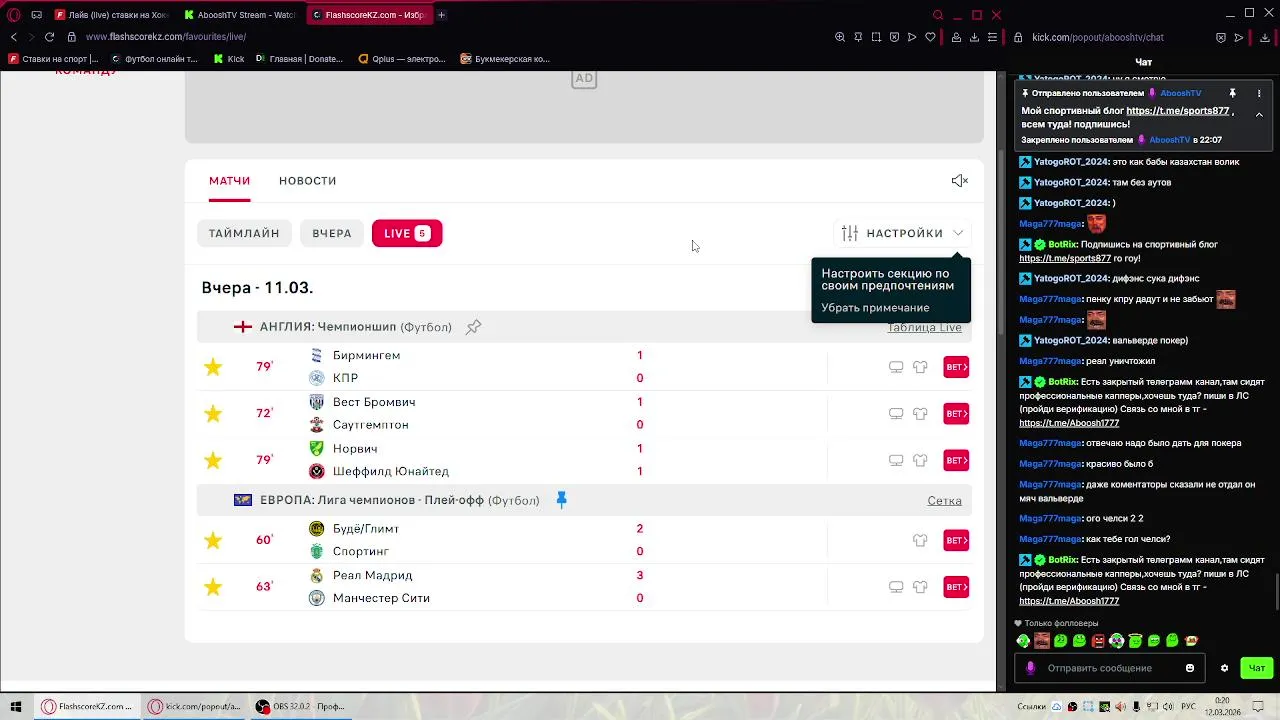Viewport: 1280px width, 720px height.
Task: Open t.me/sports877 link in pinned message
Action: [x=1177, y=111]
